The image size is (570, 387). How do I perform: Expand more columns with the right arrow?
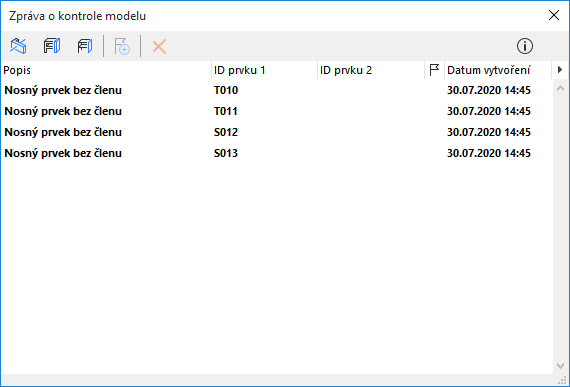(x=560, y=69)
